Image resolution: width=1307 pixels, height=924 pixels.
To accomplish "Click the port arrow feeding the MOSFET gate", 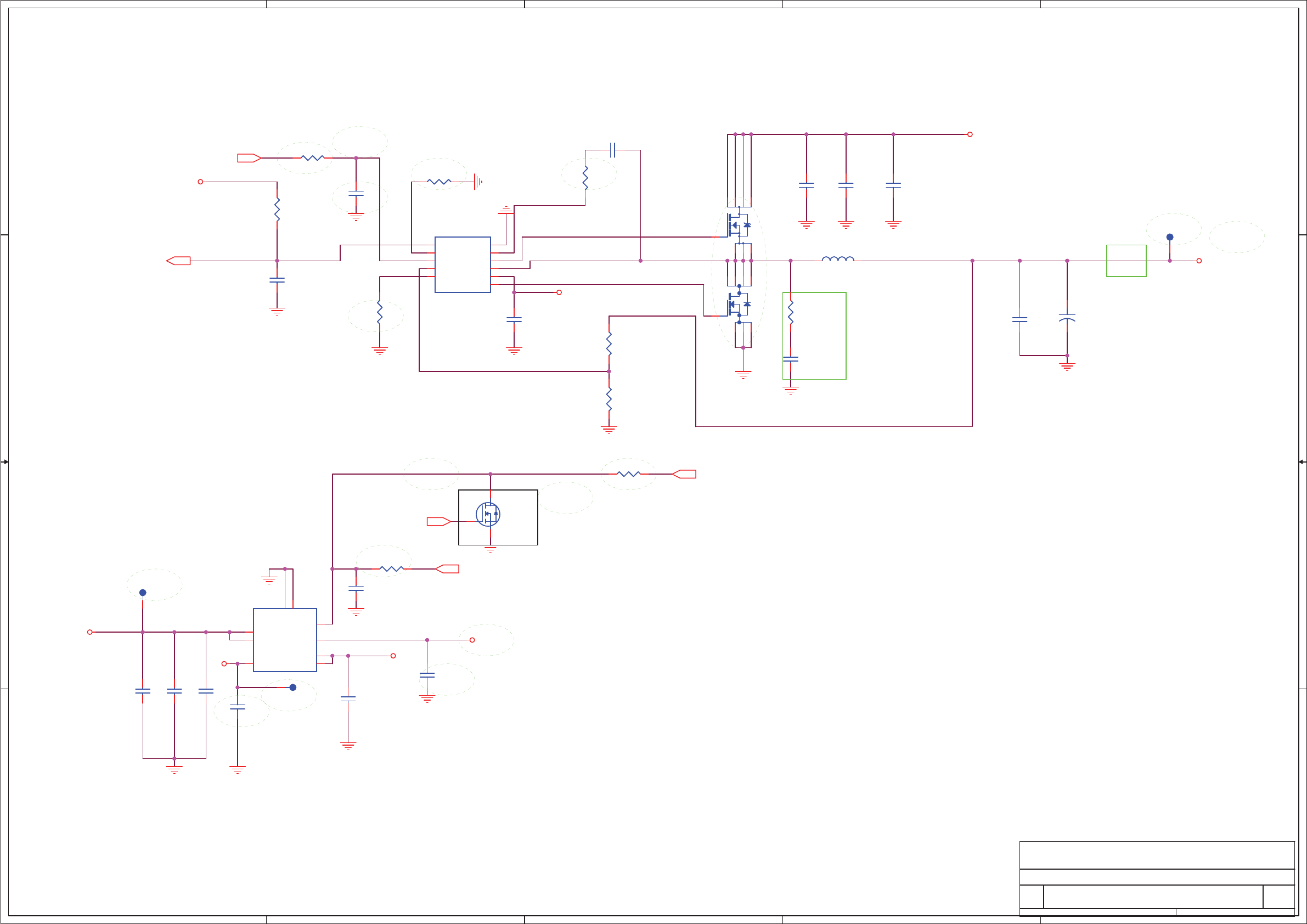I will coord(438,521).
